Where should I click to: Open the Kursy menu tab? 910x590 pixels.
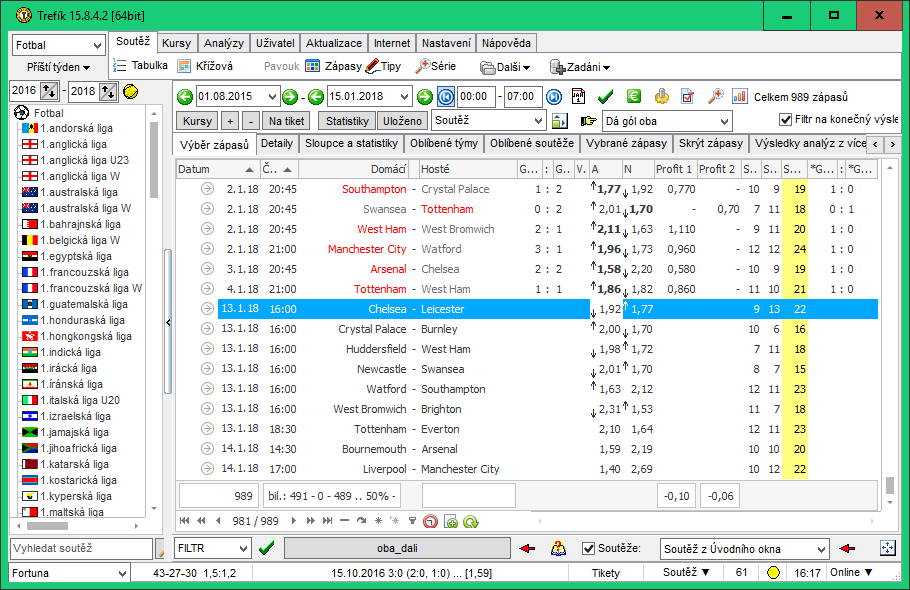pos(176,44)
